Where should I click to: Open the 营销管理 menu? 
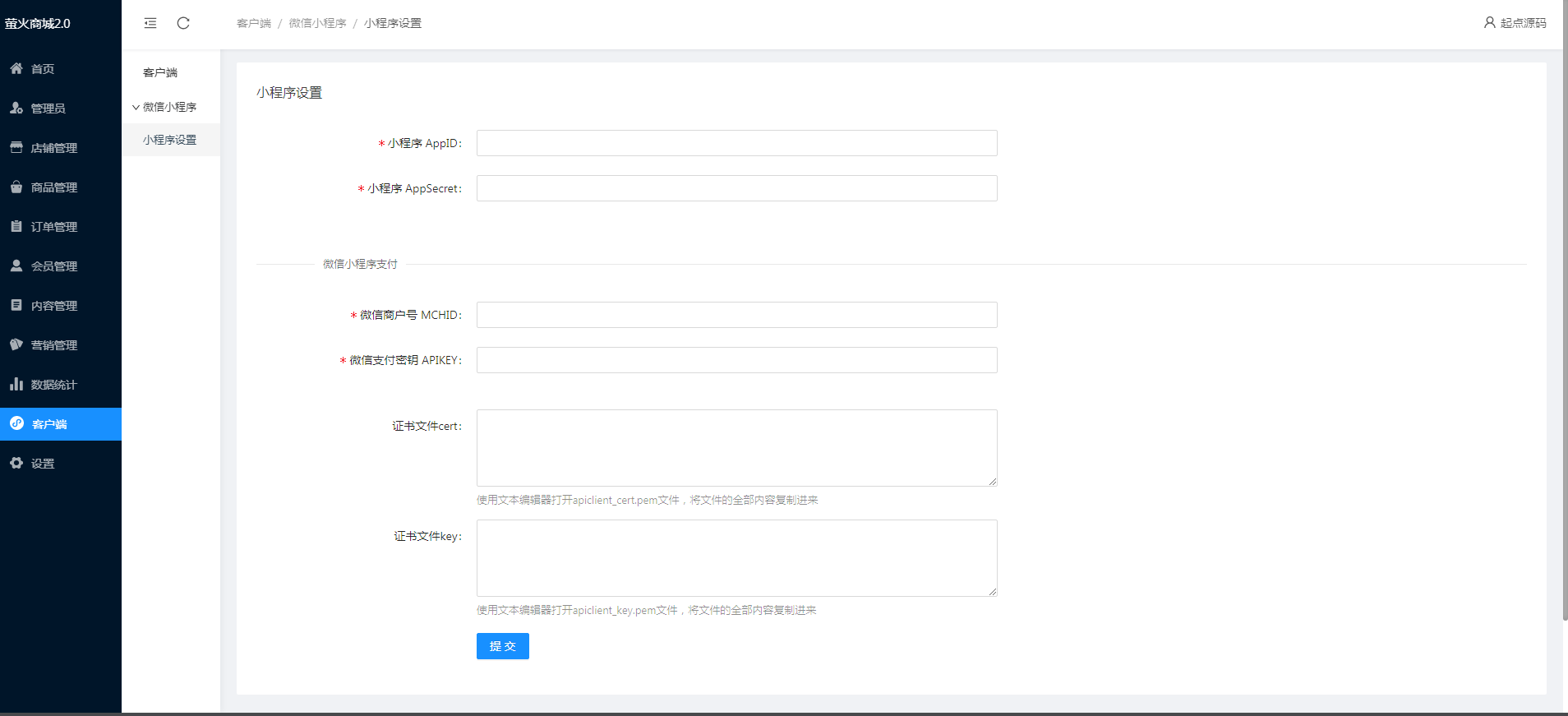54,345
